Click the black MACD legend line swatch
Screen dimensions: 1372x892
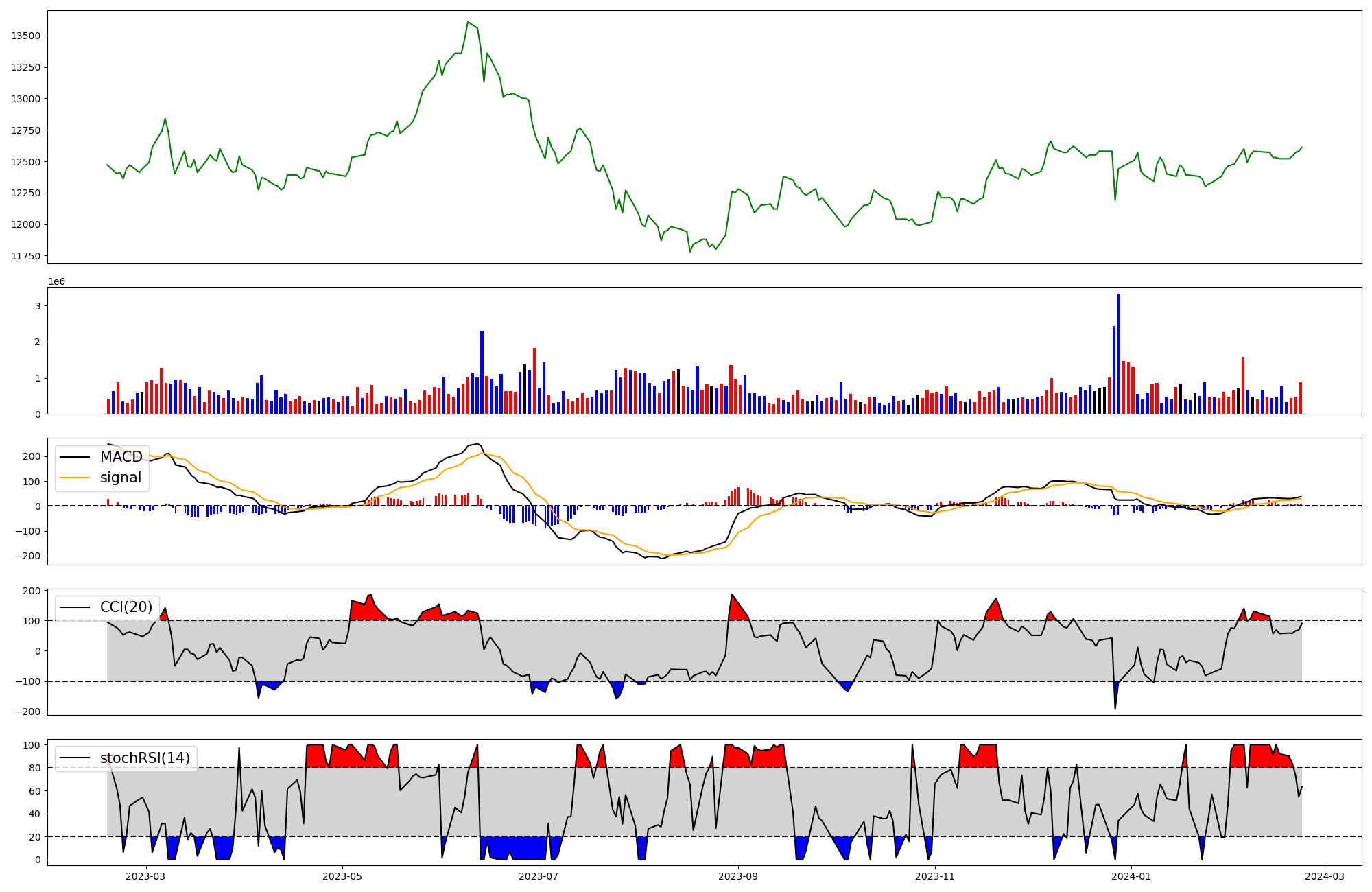75,457
